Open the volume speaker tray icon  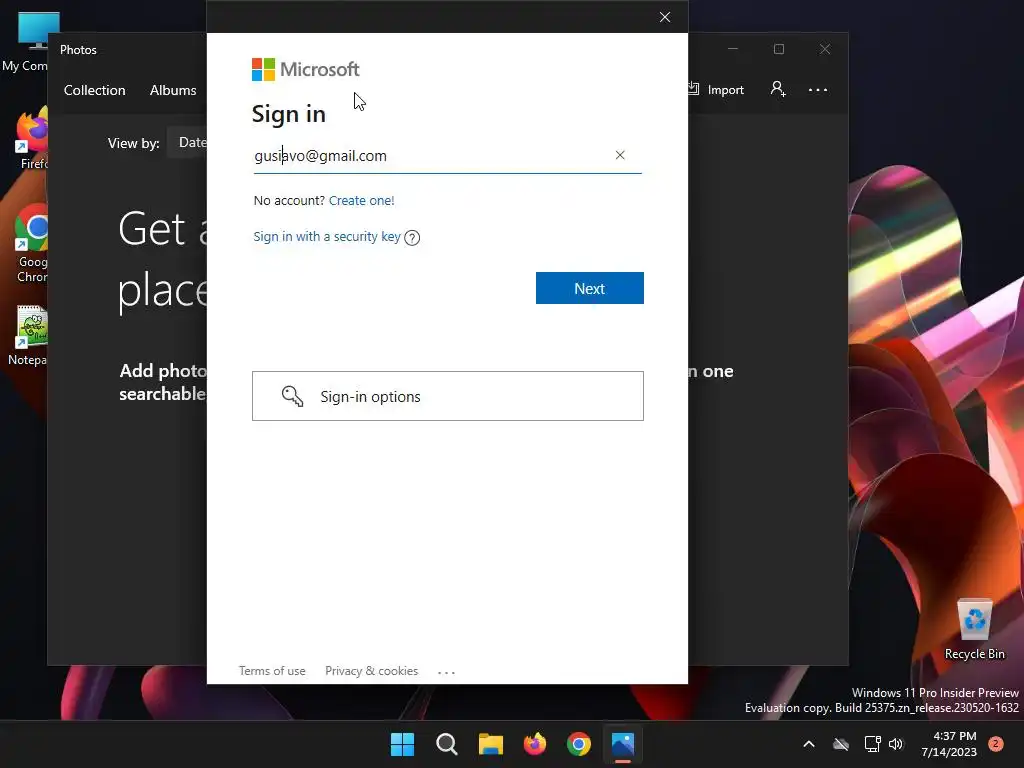[x=896, y=744]
